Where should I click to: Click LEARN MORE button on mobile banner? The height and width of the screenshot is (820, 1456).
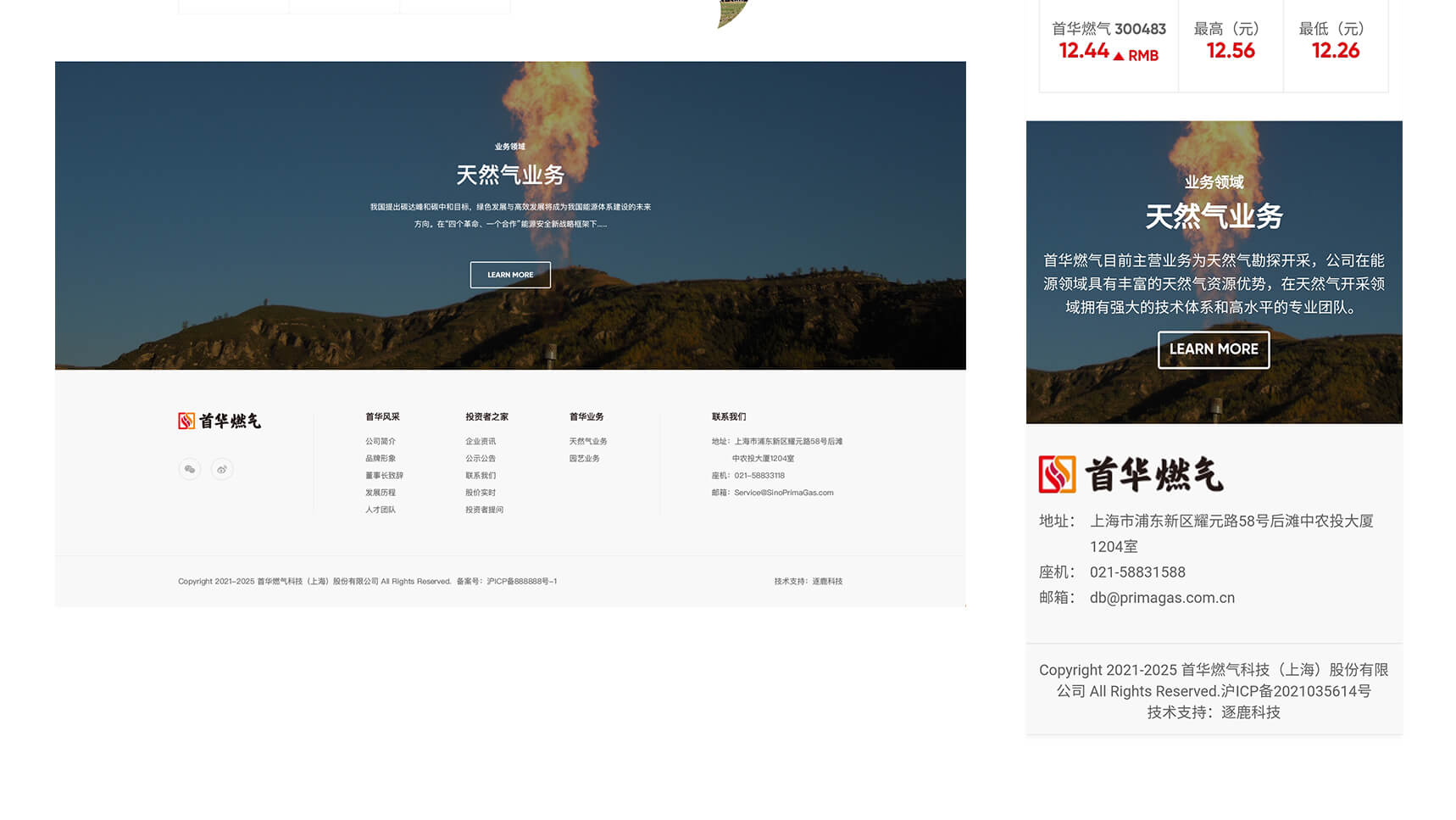(1214, 349)
